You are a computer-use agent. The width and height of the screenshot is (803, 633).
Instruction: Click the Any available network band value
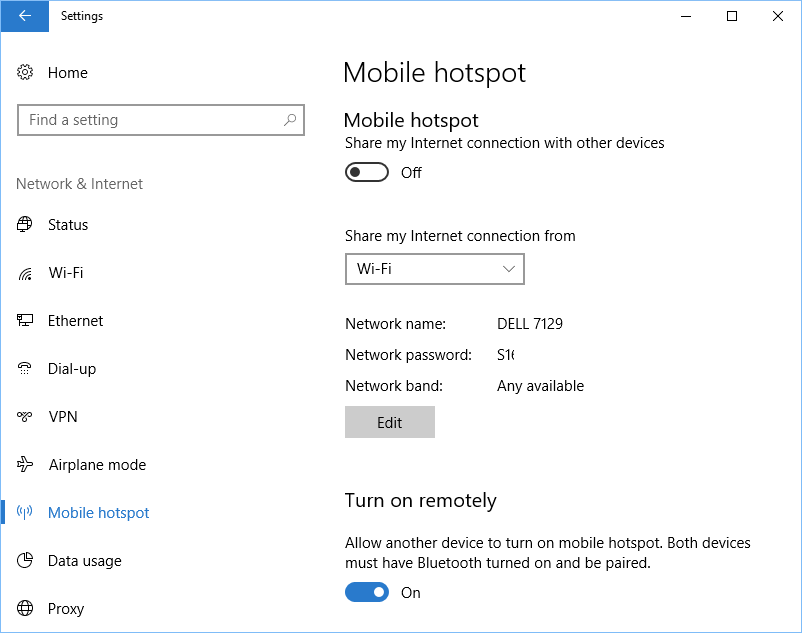pyautogui.click(x=540, y=386)
